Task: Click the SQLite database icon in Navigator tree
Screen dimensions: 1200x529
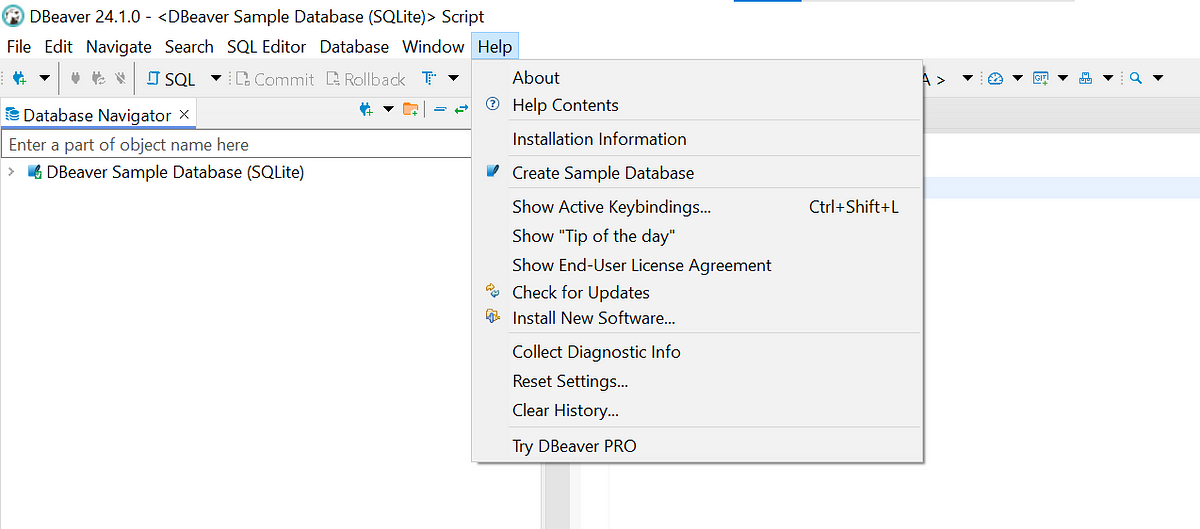Action: coord(34,172)
